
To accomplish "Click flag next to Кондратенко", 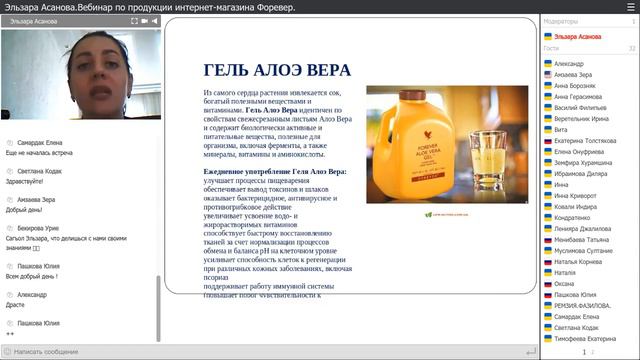I will tap(548, 218).
